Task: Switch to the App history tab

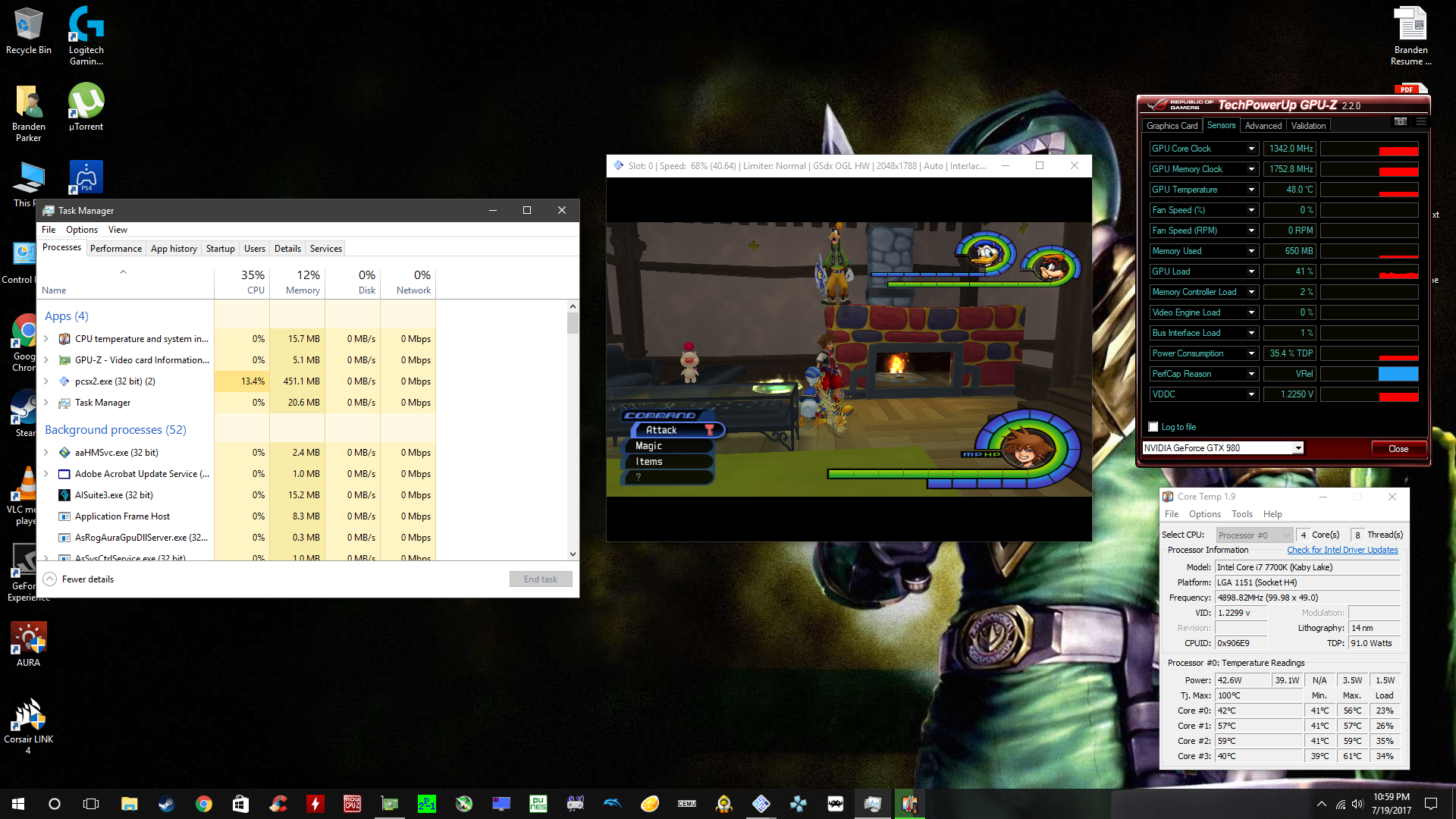Action: click(x=174, y=249)
